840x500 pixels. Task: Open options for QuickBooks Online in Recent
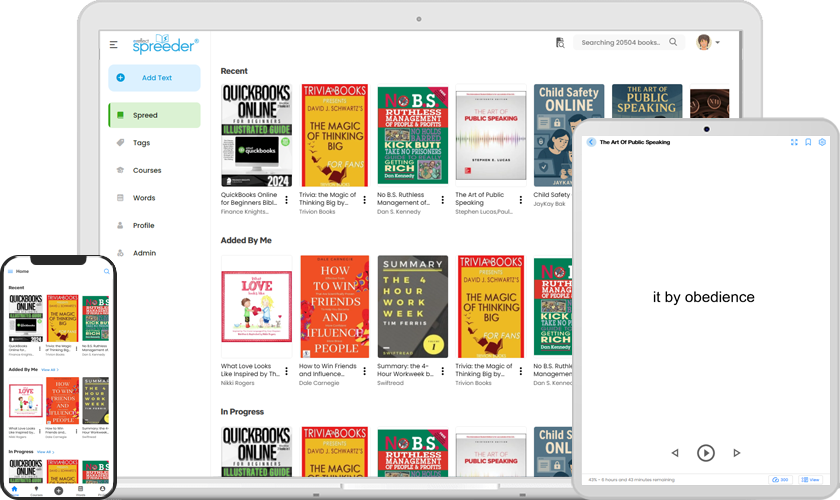[287, 200]
